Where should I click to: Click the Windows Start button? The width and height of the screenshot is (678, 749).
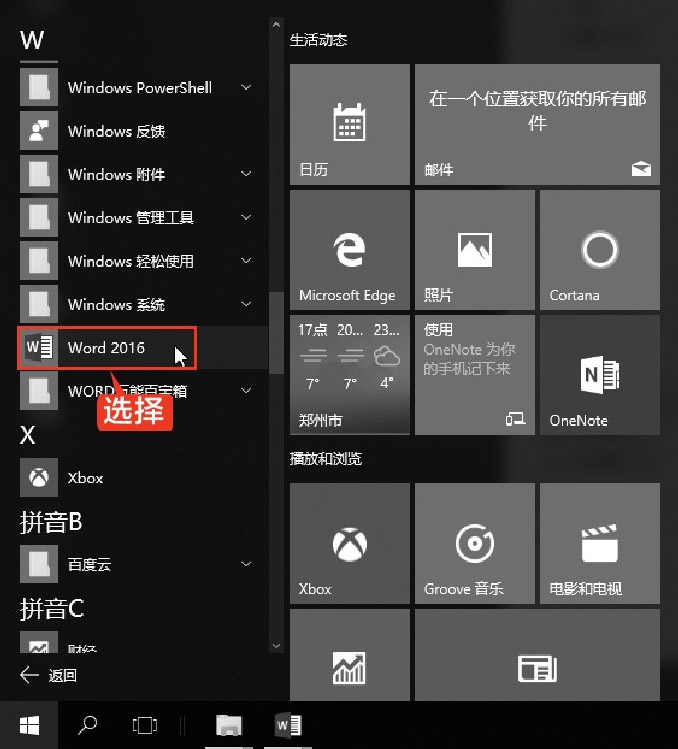[x=28, y=724]
